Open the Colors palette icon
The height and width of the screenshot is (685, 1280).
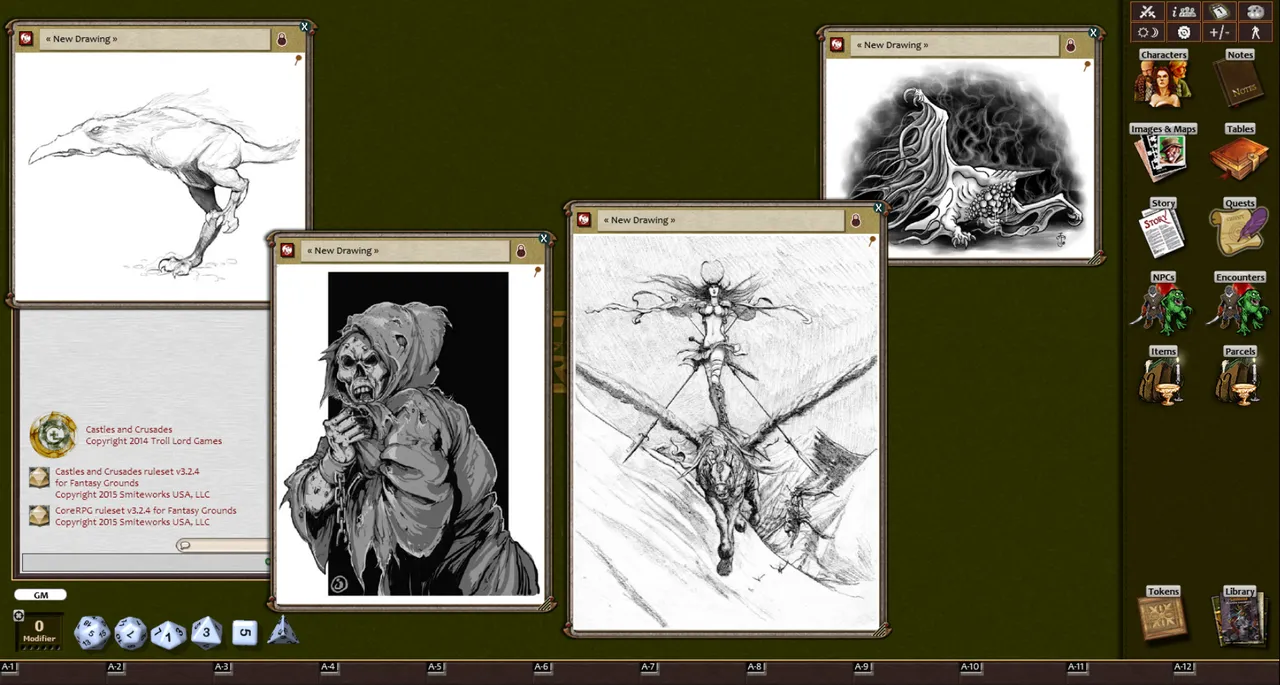click(1254, 12)
